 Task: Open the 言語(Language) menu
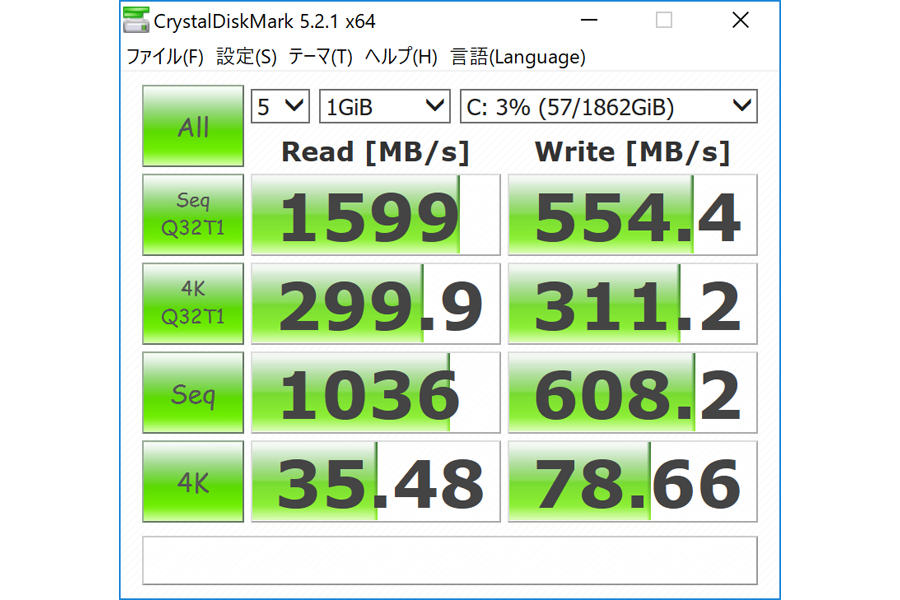click(x=518, y=57)
